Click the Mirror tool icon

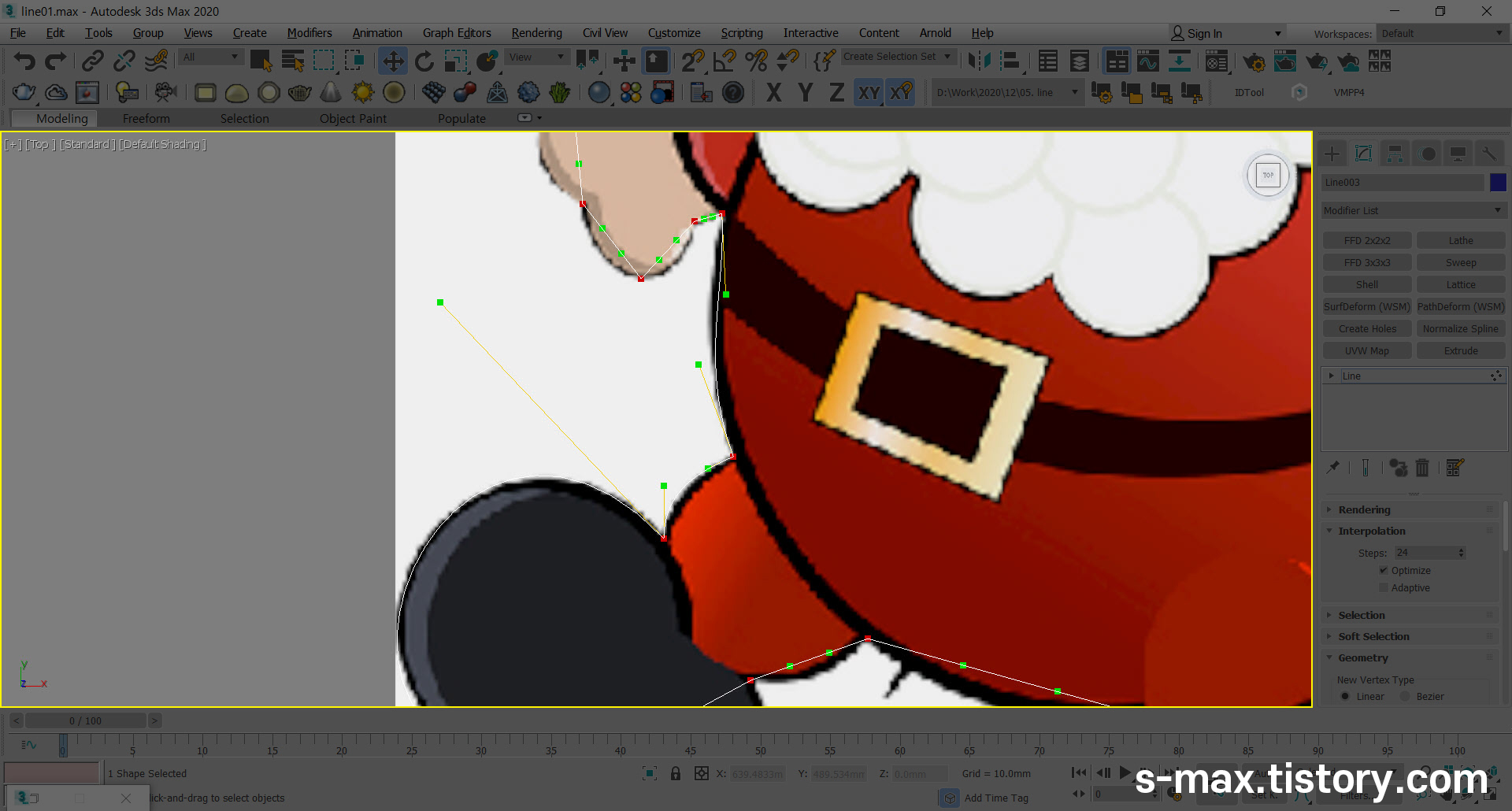(x=980, y=61)
